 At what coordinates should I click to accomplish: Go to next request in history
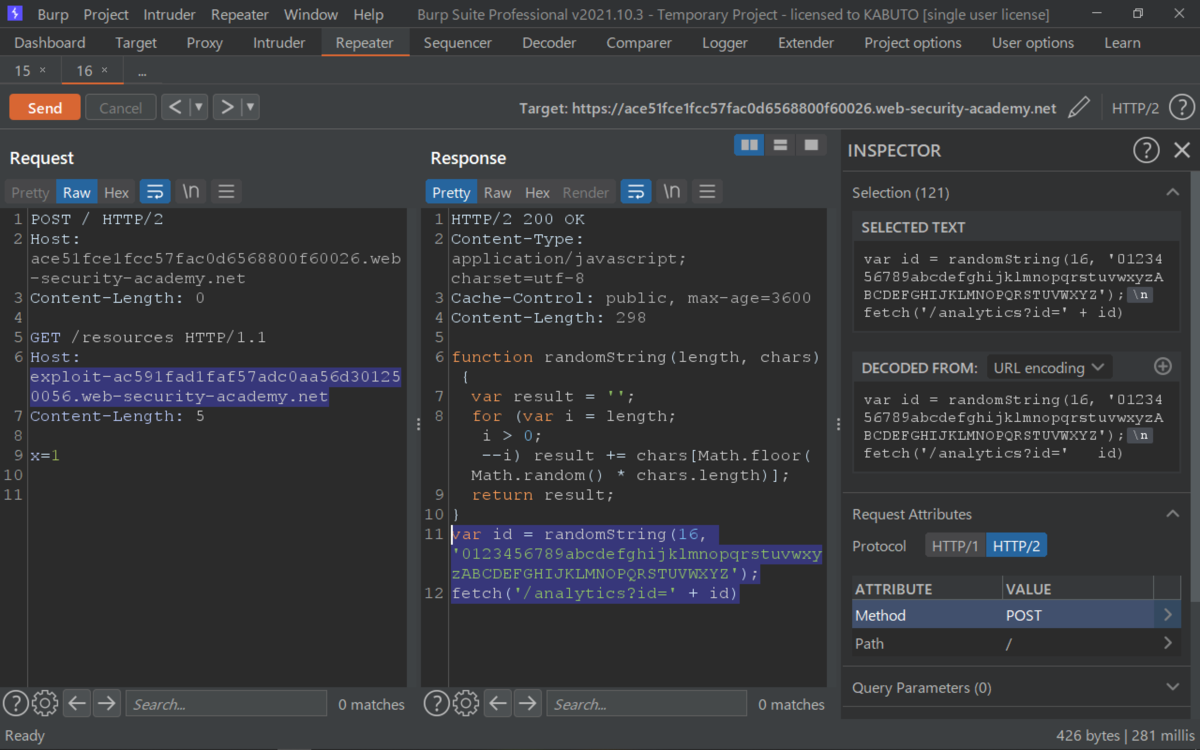pyautogui.click(x=228, y=107)
